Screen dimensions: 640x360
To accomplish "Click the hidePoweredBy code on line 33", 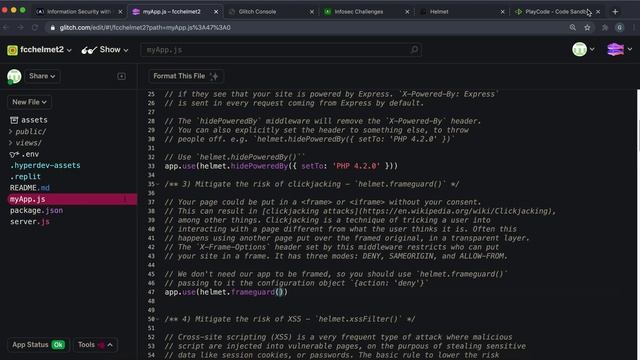I will 259,166.
